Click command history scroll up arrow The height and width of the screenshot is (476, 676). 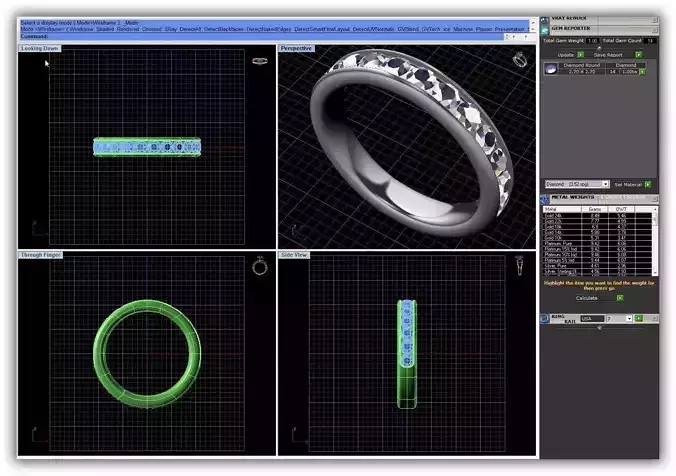pyautogui.click(x=533, y=22)
